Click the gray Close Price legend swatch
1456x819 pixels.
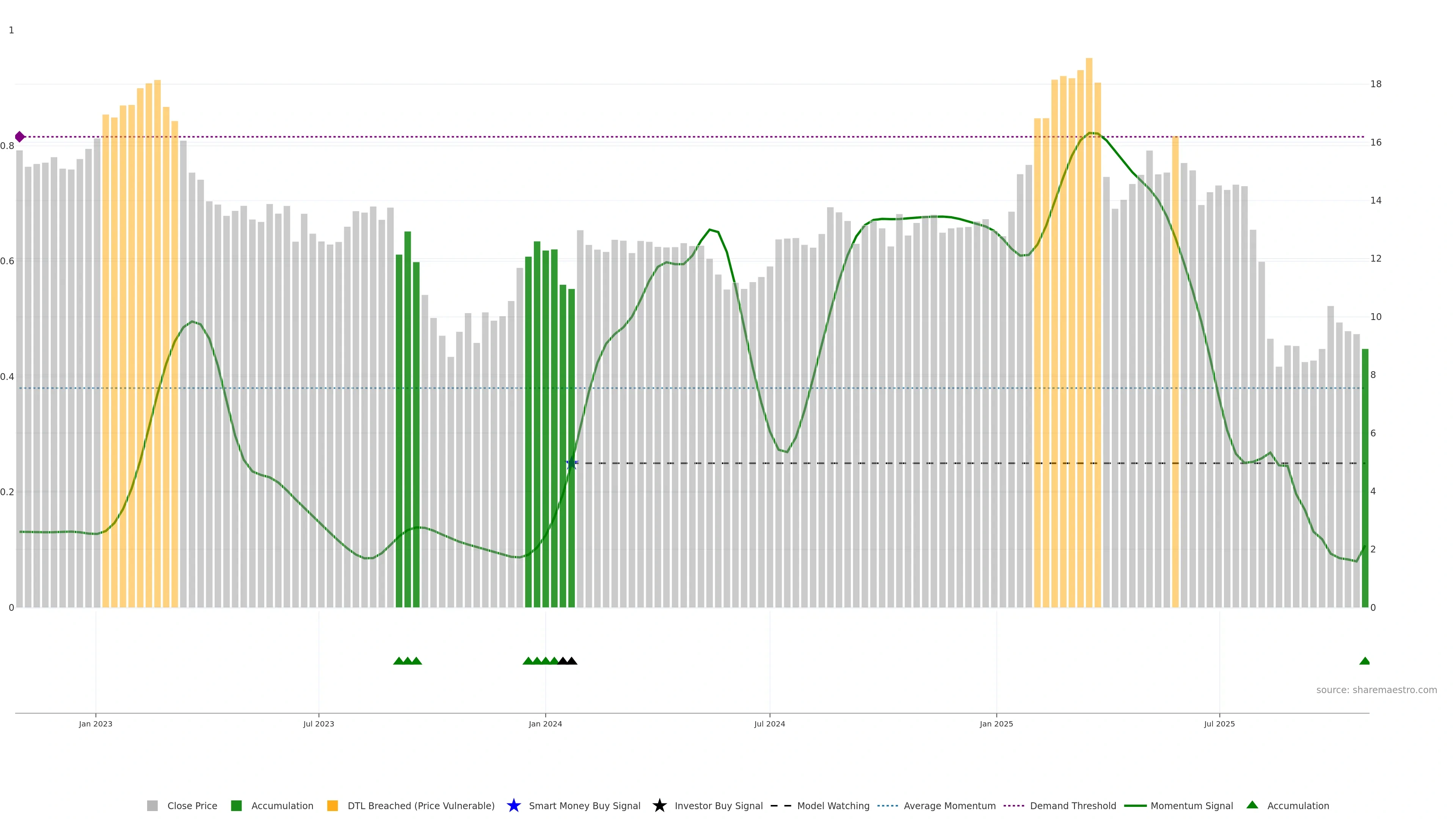[x=152, y=805]
